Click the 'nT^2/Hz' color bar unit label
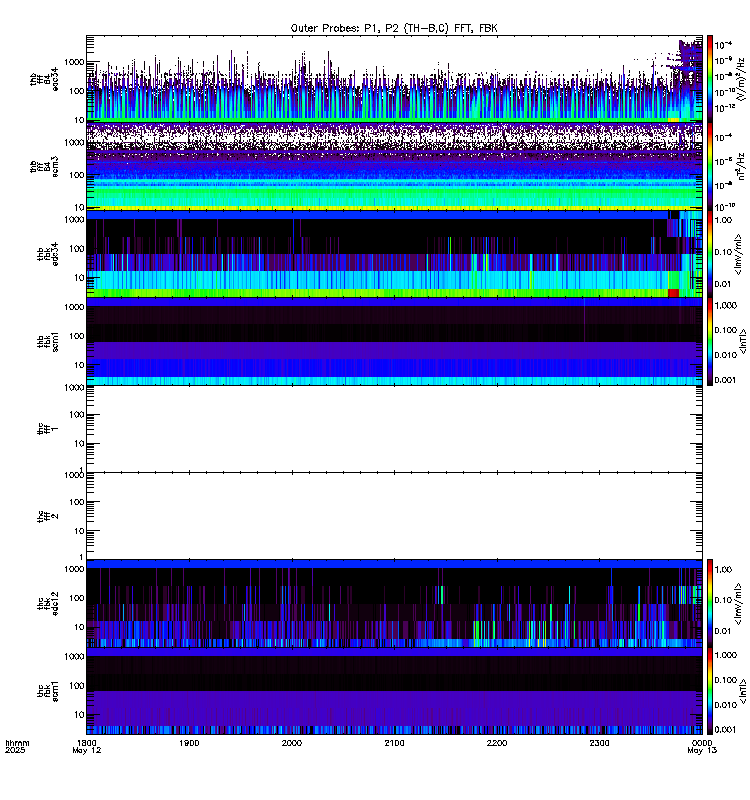Viewport: 750px width, 800px height. (741, 166)
